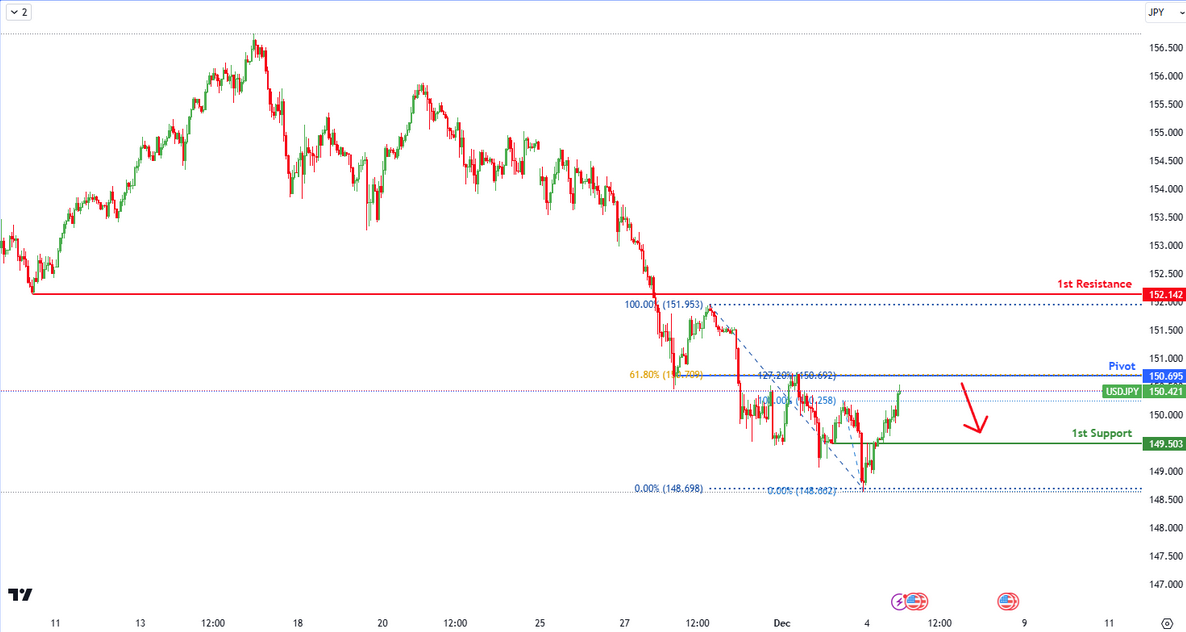The width and height of the screenshot is (1186, 632).
Task: Click 154.000 on the price scale
Action: [x=1166, y=189]
